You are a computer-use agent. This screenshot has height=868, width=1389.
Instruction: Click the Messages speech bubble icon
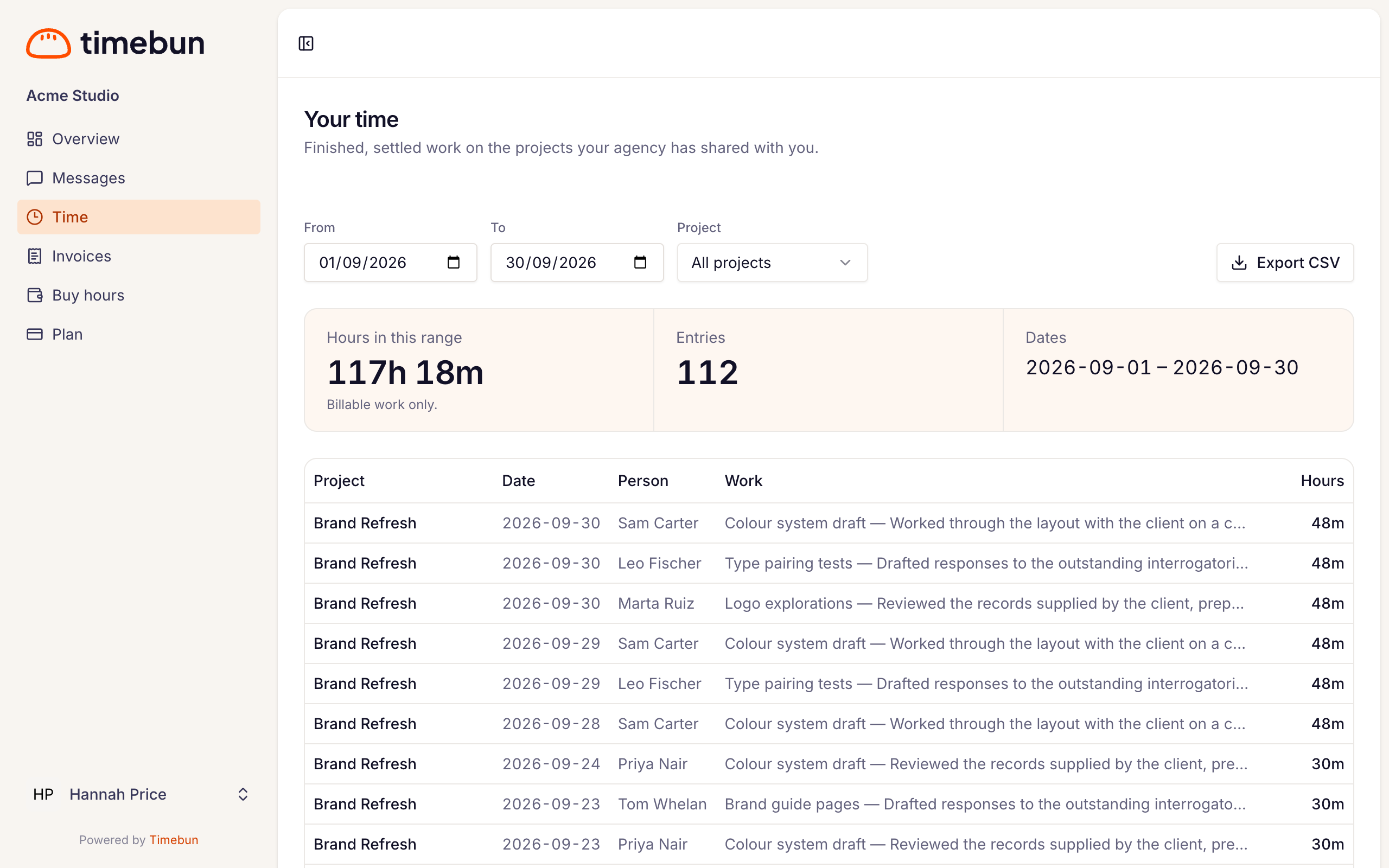click(x=34, y=178)
